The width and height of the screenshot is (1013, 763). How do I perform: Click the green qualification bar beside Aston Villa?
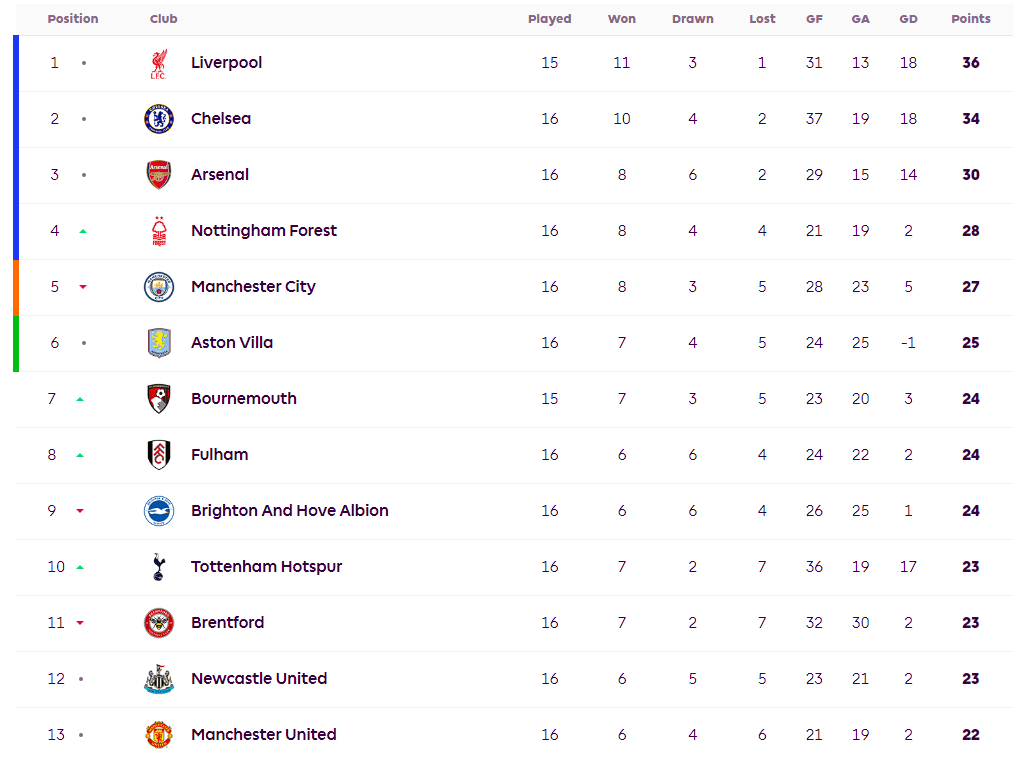coord(16,343)
